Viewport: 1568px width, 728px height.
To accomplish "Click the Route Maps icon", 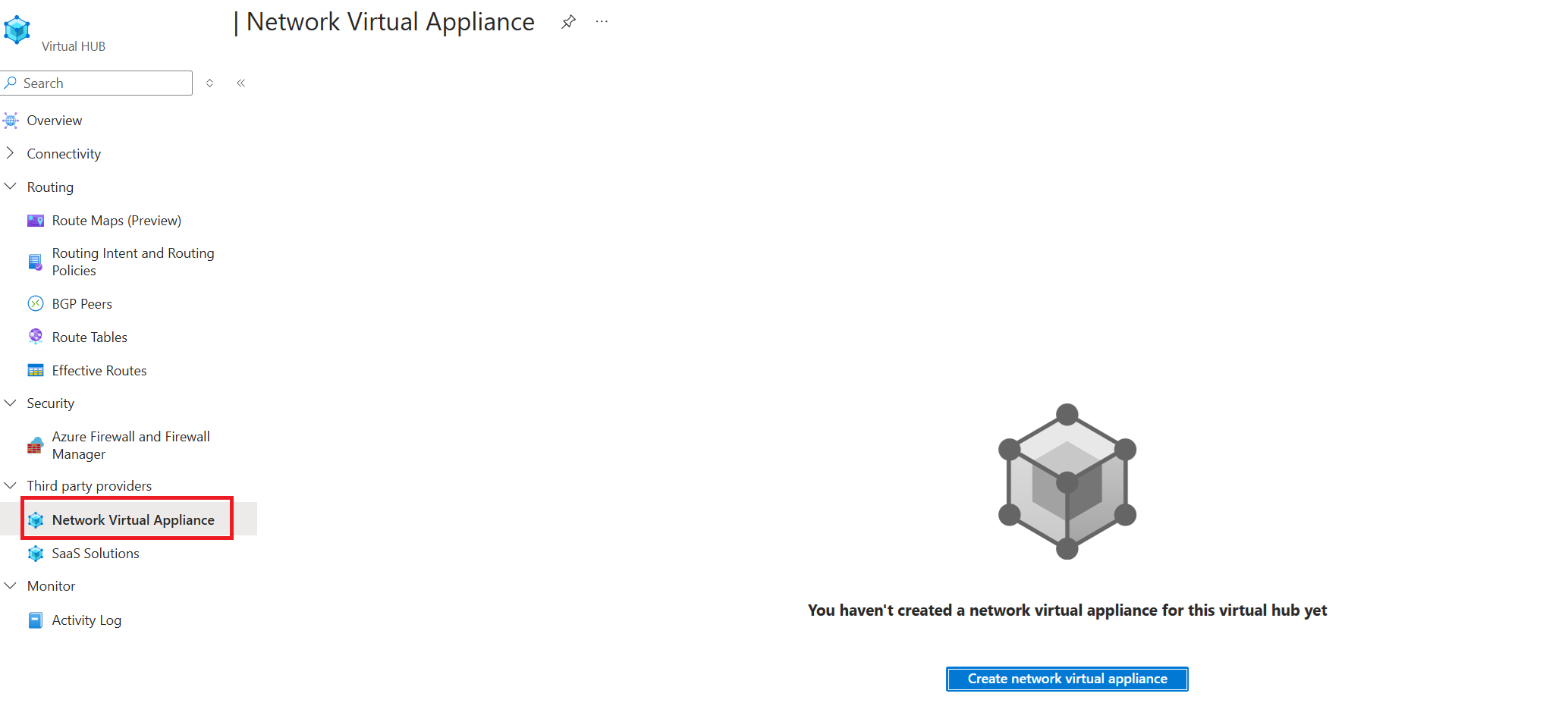I will tap(36, 221).
